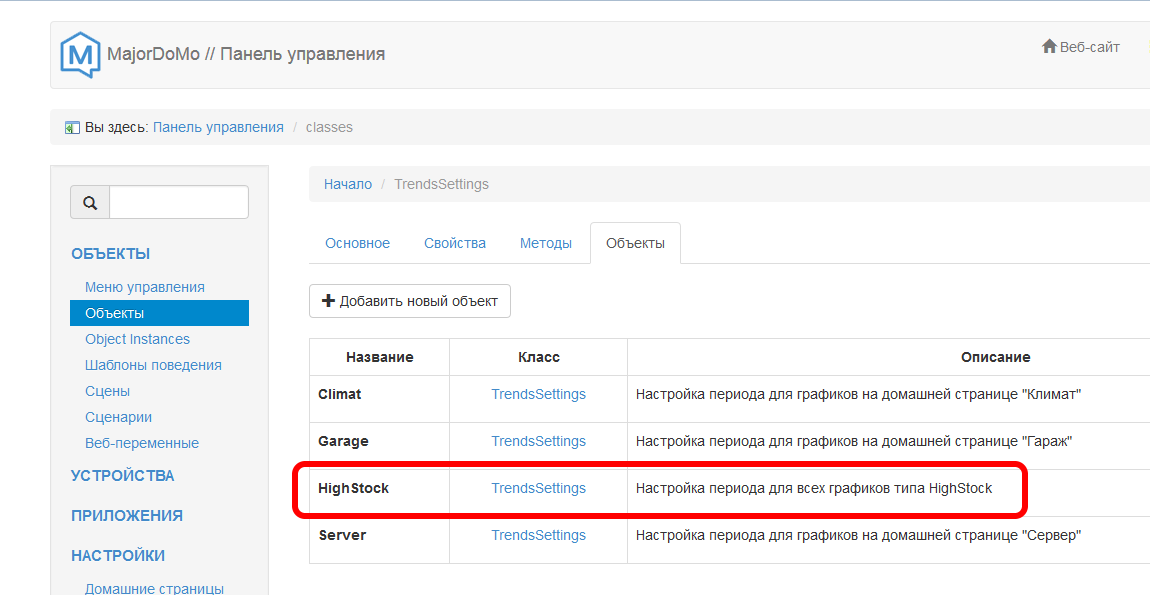This screenshot has height=595, width=1150.
Task: Click MajorDoMo // Панель управления title
Action: (x=246, y=54)
